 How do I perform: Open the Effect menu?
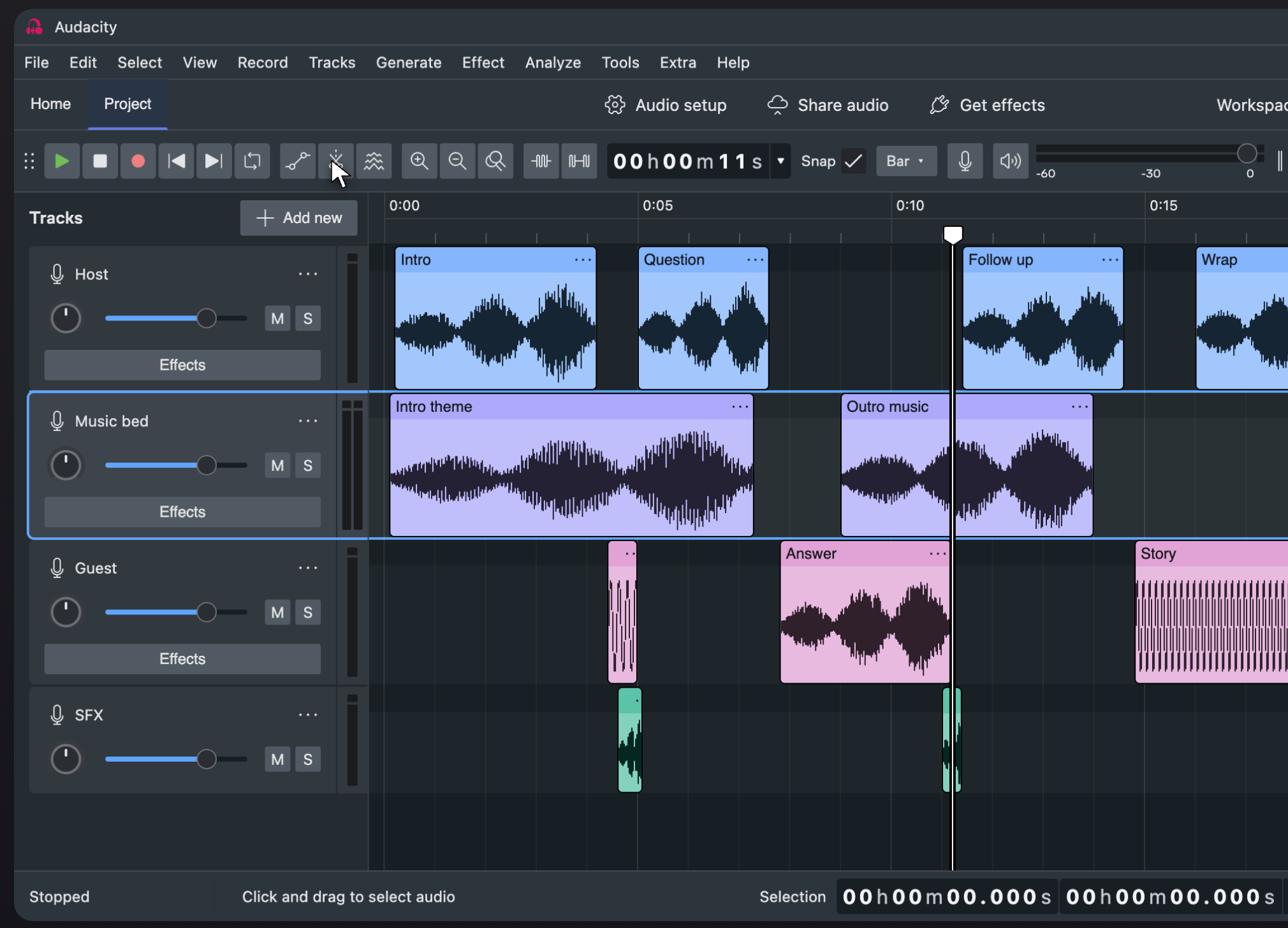483,62
